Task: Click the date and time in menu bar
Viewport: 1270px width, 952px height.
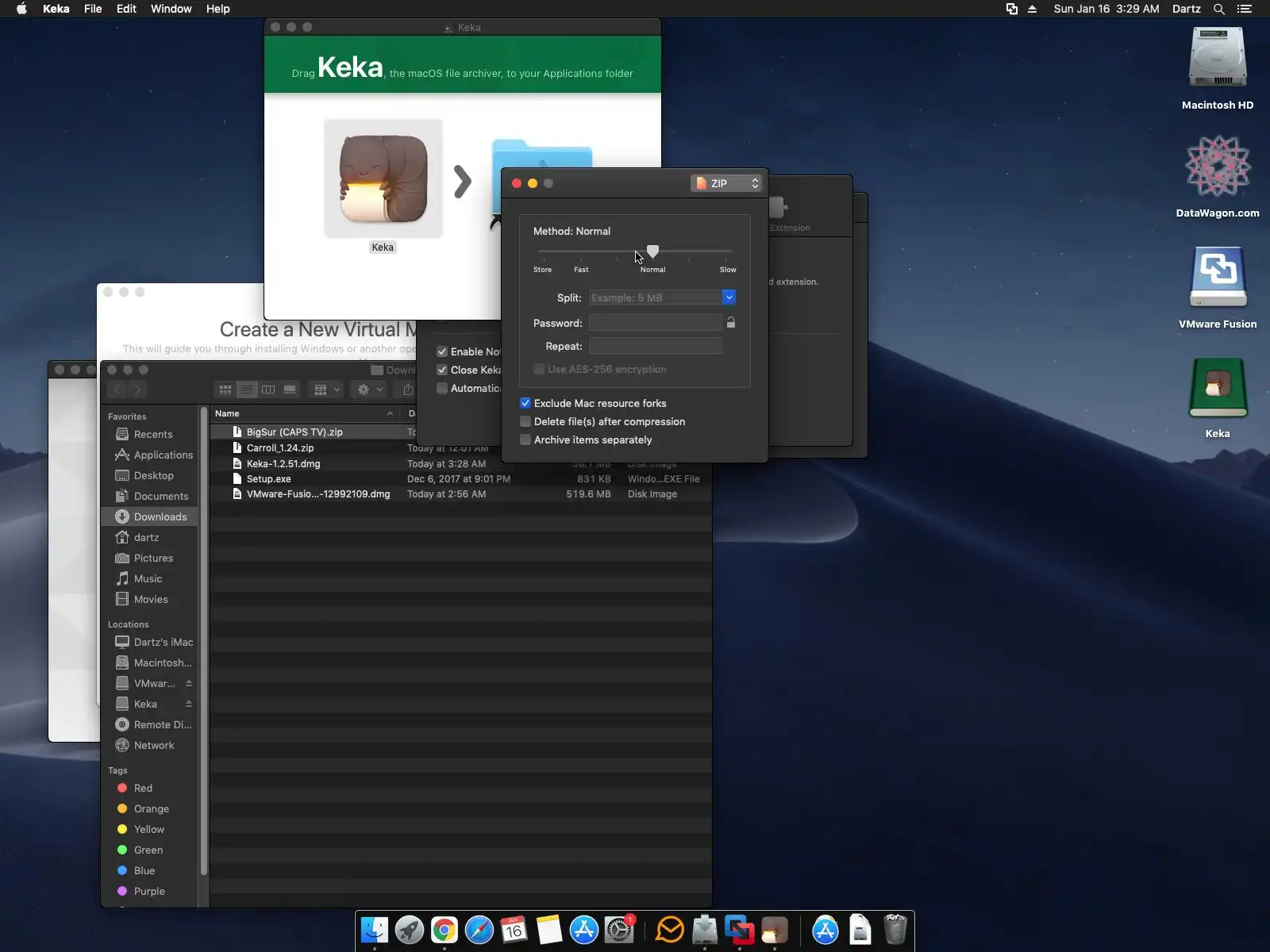Action: [1106, 9]
